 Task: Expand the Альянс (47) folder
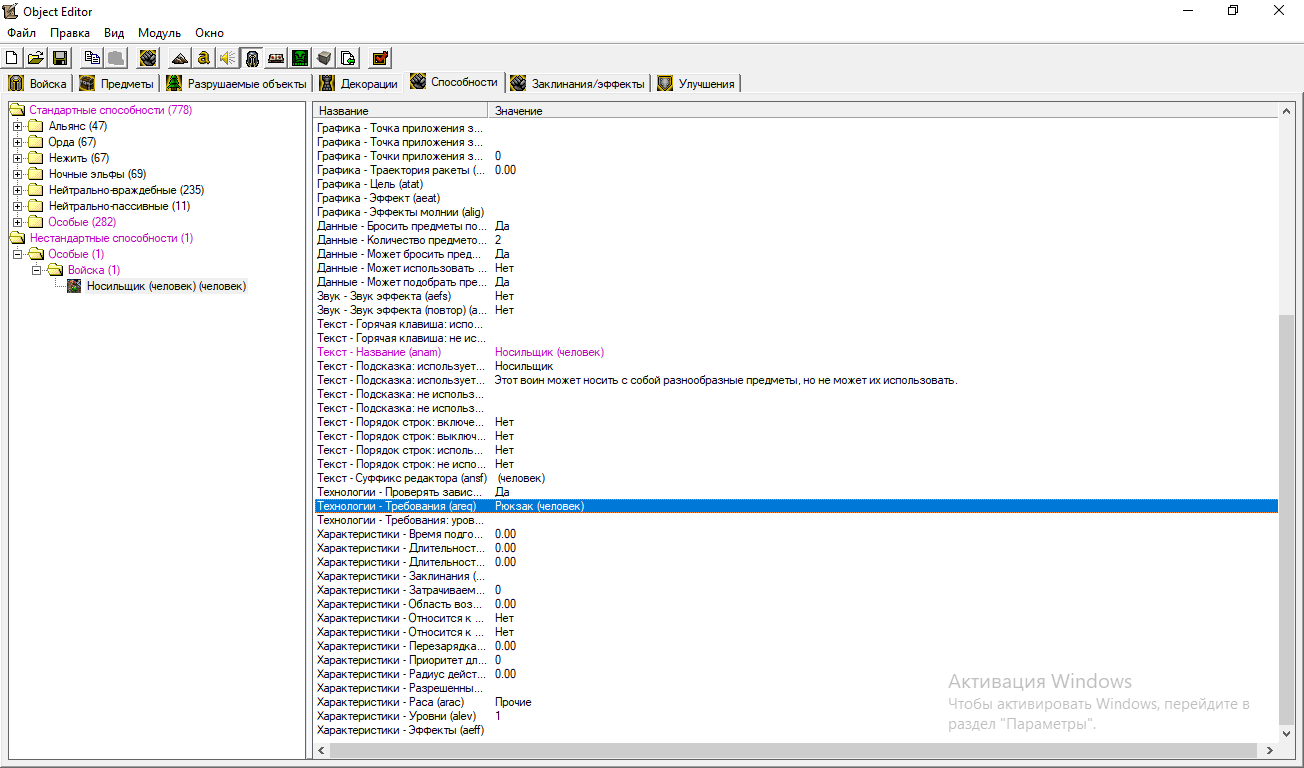coord(17,126)
